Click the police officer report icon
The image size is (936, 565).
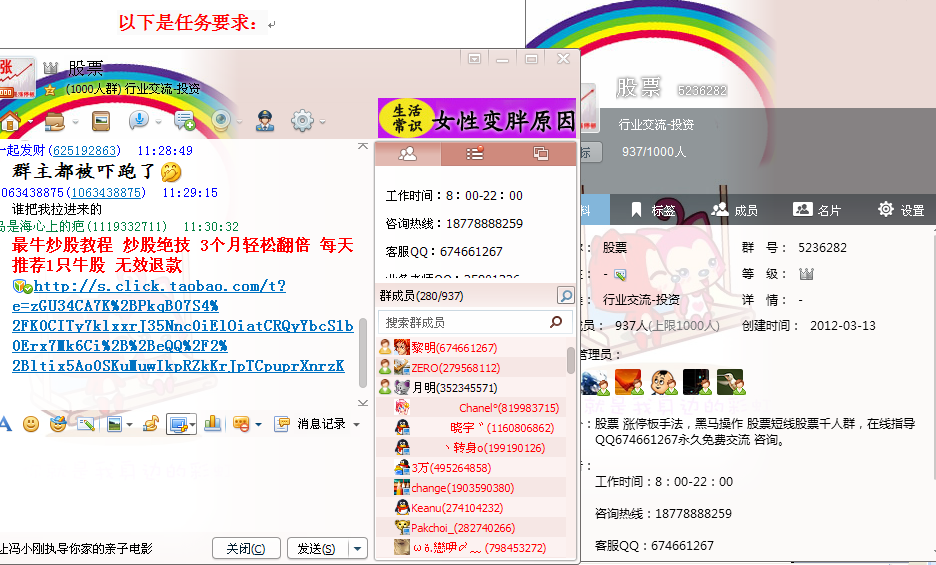(265, 122)
